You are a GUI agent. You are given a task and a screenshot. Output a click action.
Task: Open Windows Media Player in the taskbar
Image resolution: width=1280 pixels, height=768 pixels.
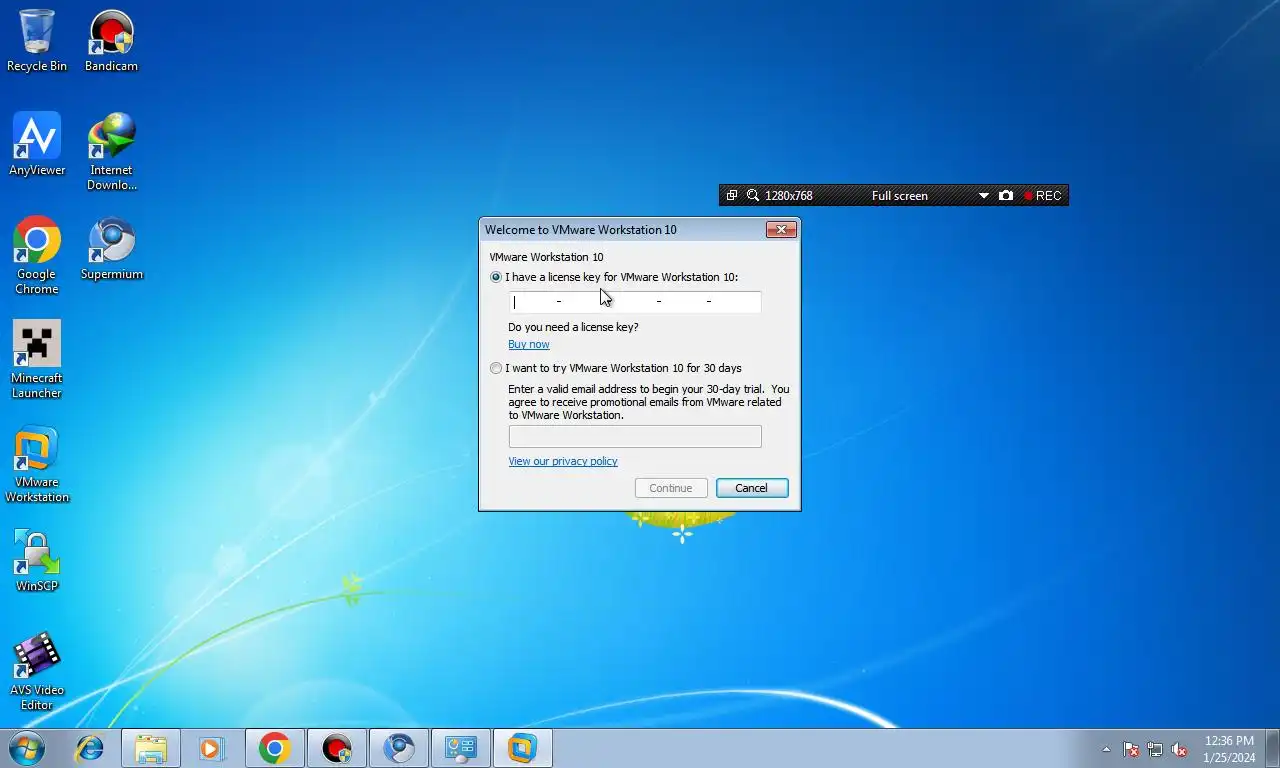click(x=212, y=748)
